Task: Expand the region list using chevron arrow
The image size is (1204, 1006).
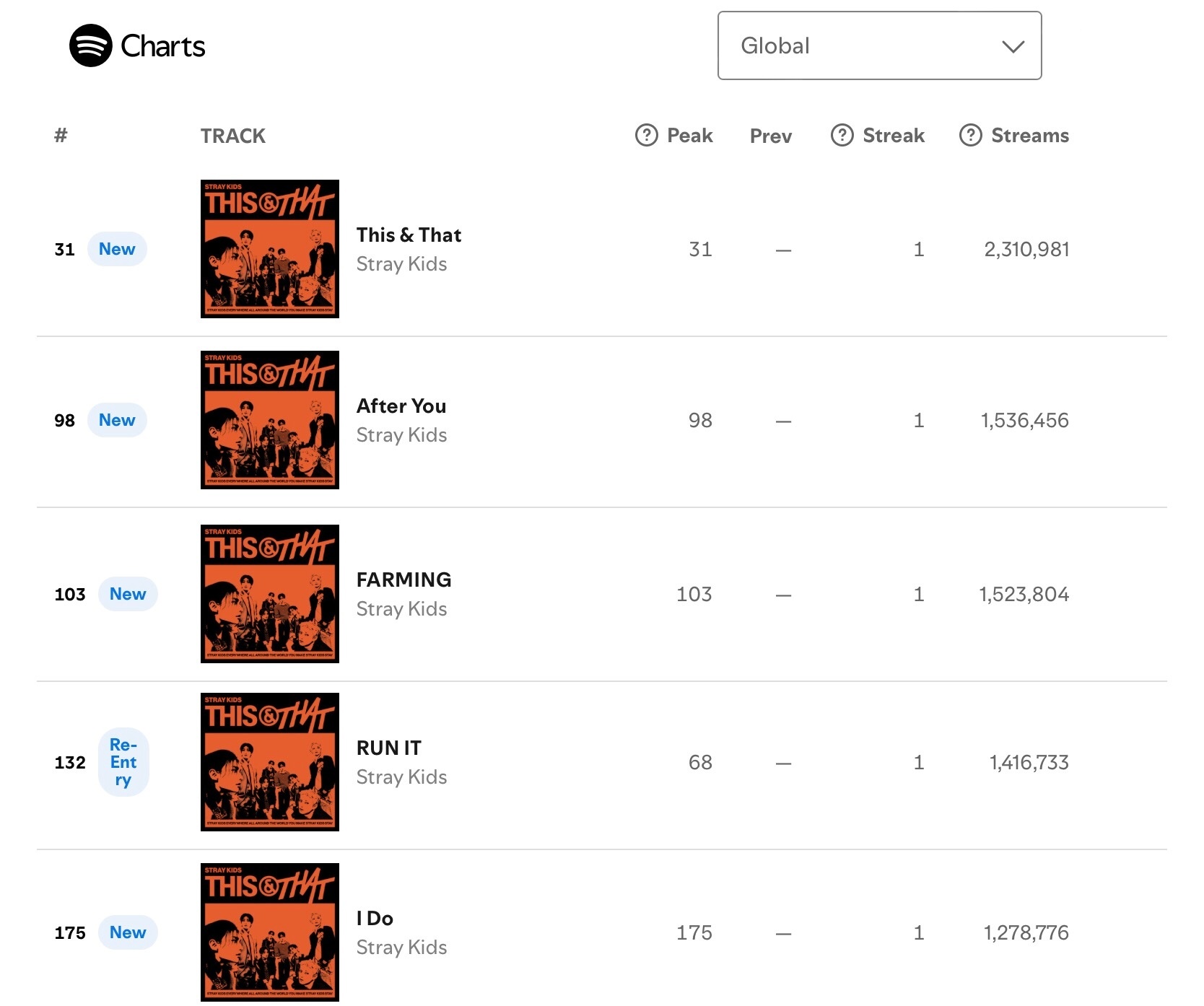Action: point(1013,47)
